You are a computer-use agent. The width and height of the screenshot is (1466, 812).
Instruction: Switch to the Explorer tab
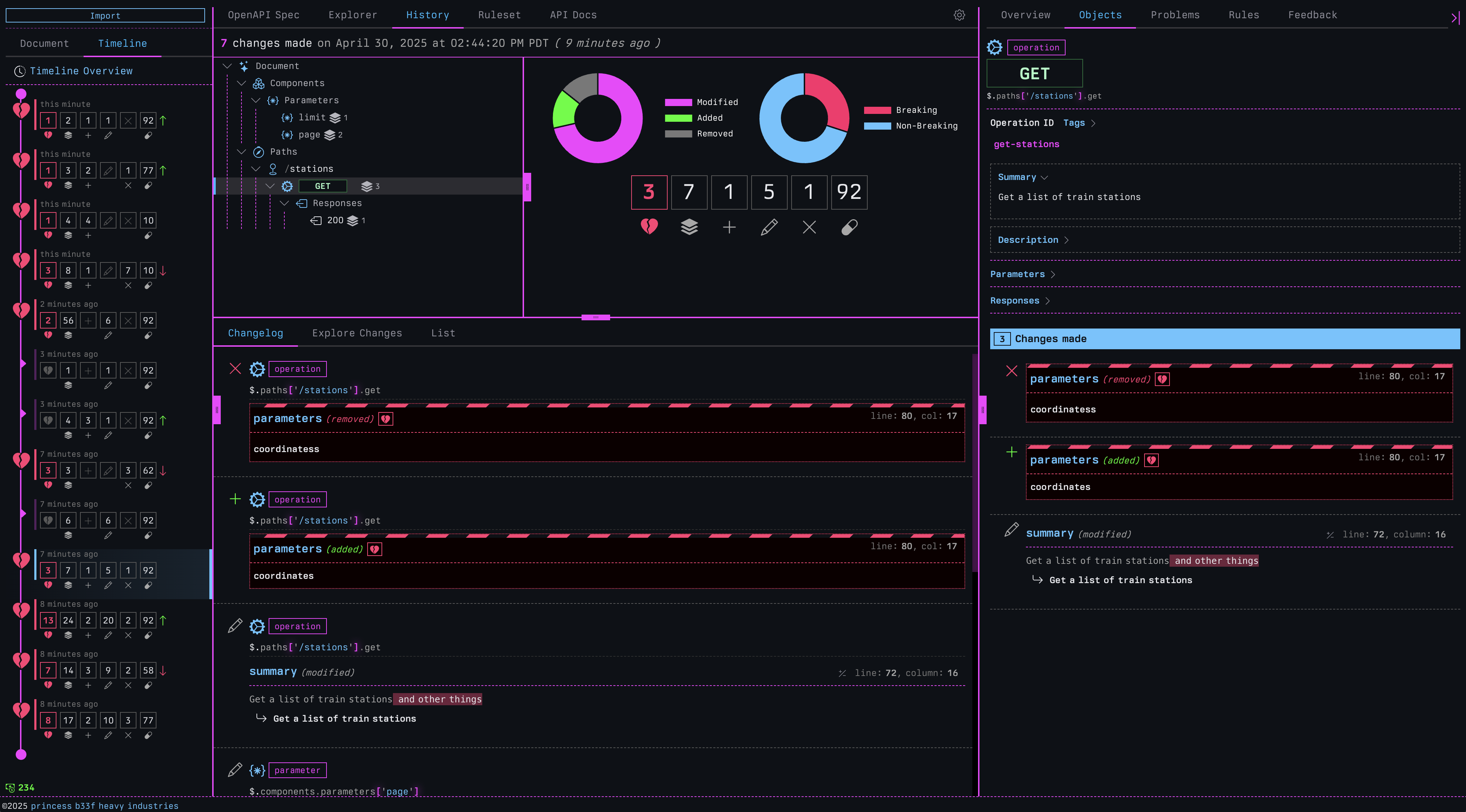(353, 15)
